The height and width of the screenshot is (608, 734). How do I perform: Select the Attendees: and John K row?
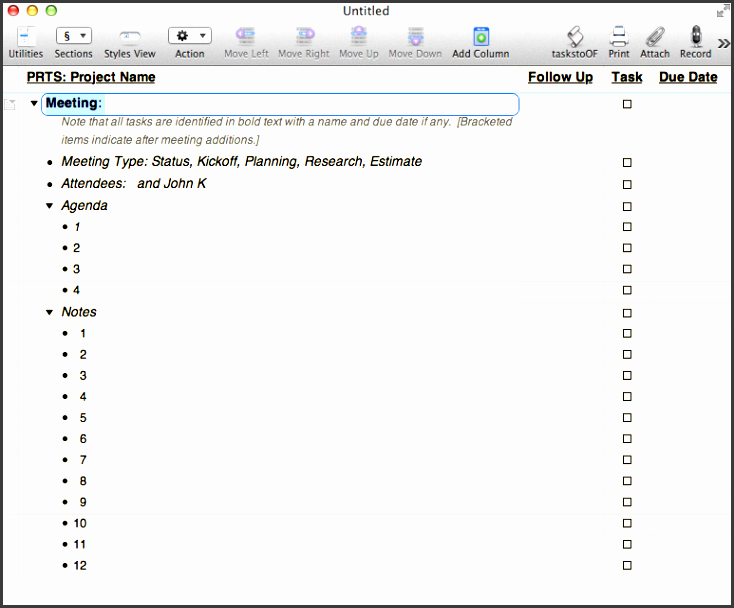click(133, 183)
